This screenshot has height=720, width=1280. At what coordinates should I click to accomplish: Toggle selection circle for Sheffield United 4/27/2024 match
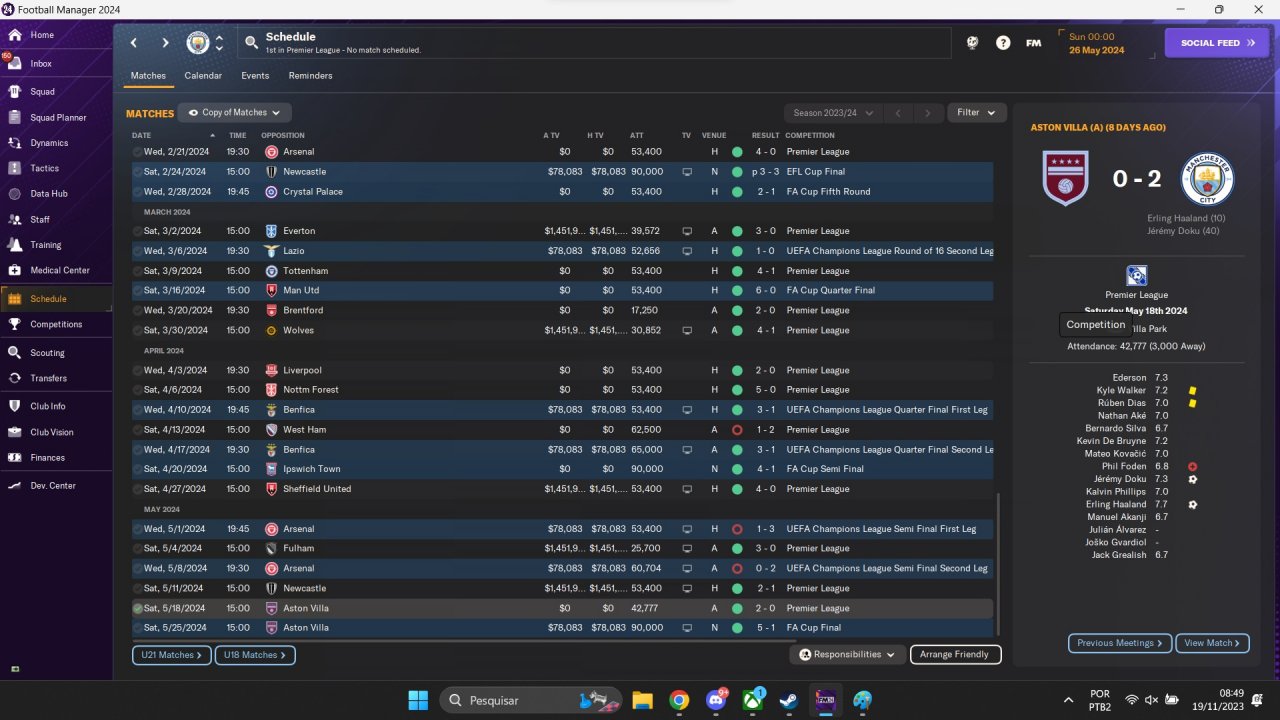[138, 489]
